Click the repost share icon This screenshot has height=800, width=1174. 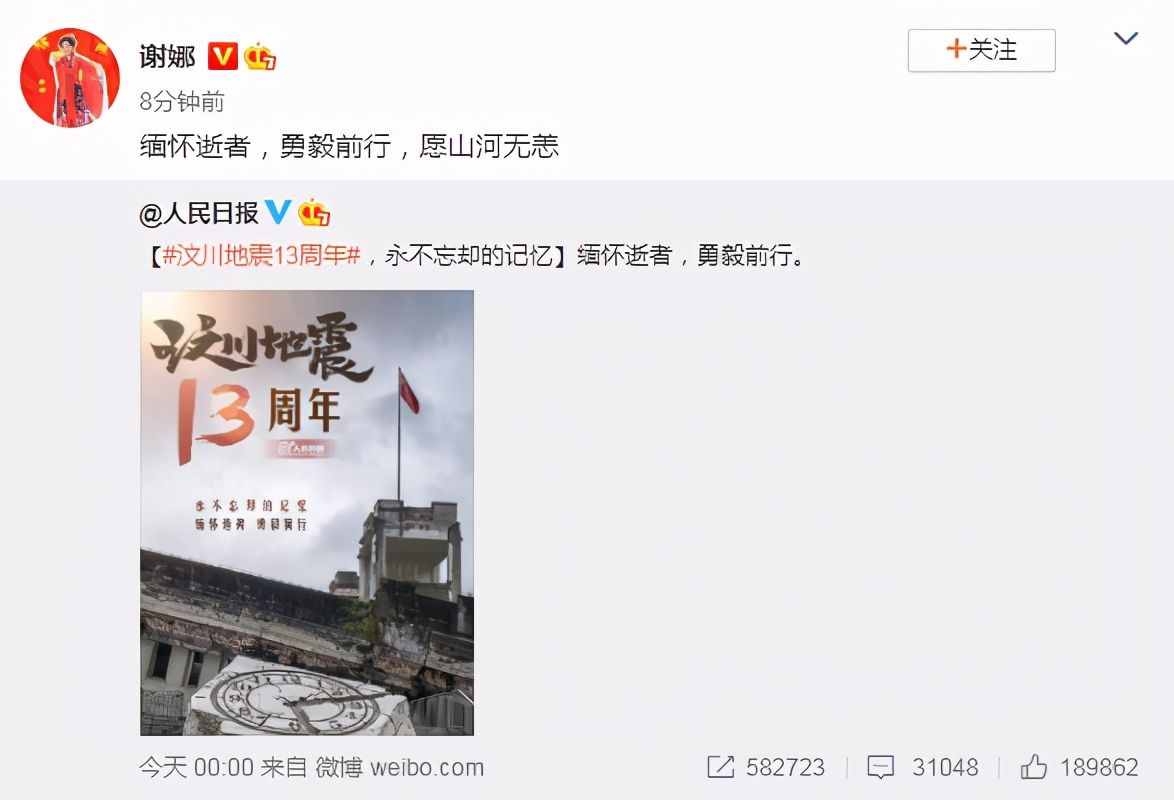[x=720, y=766]
